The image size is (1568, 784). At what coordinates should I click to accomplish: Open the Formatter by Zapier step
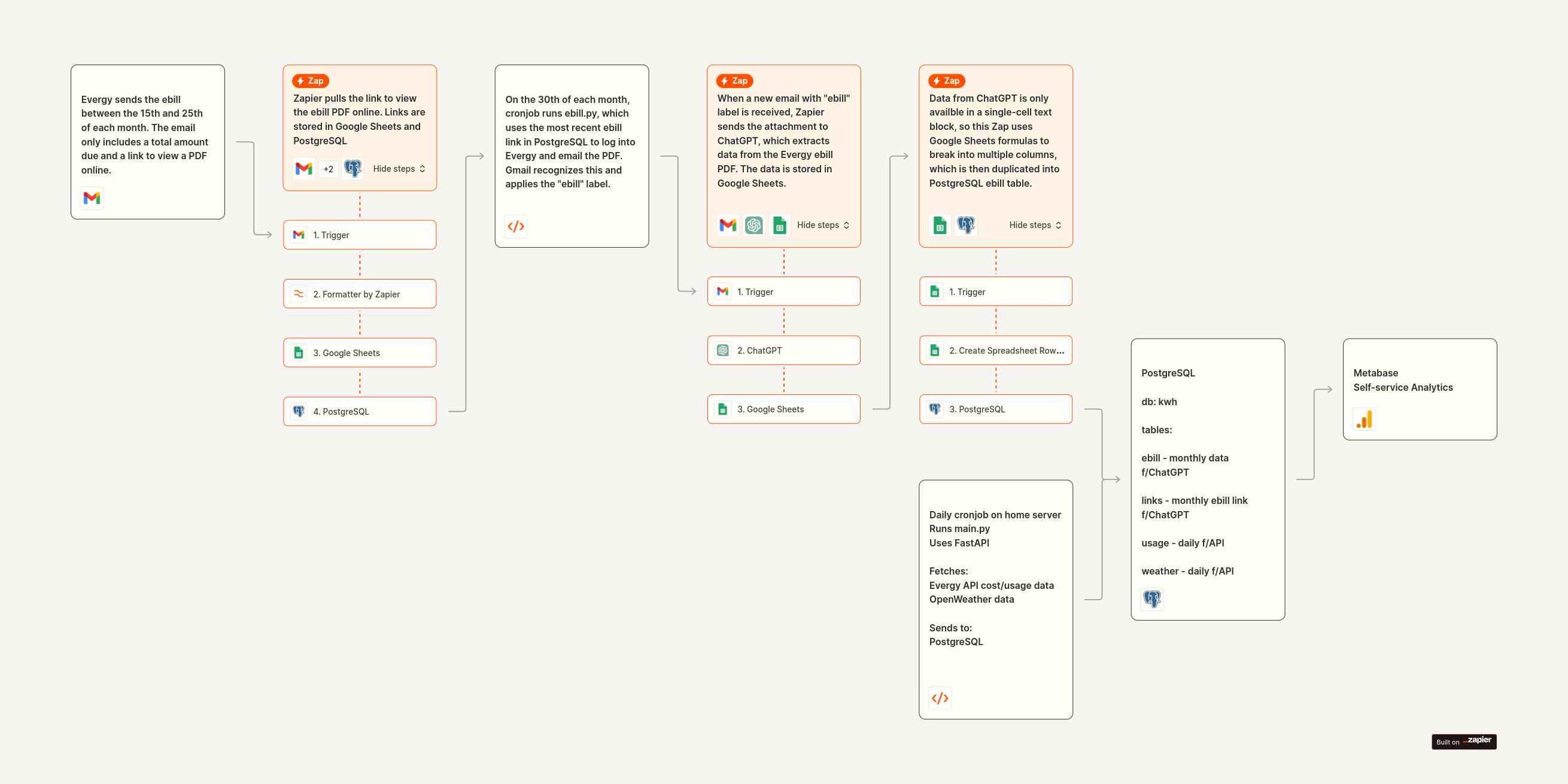coord(359,294)
